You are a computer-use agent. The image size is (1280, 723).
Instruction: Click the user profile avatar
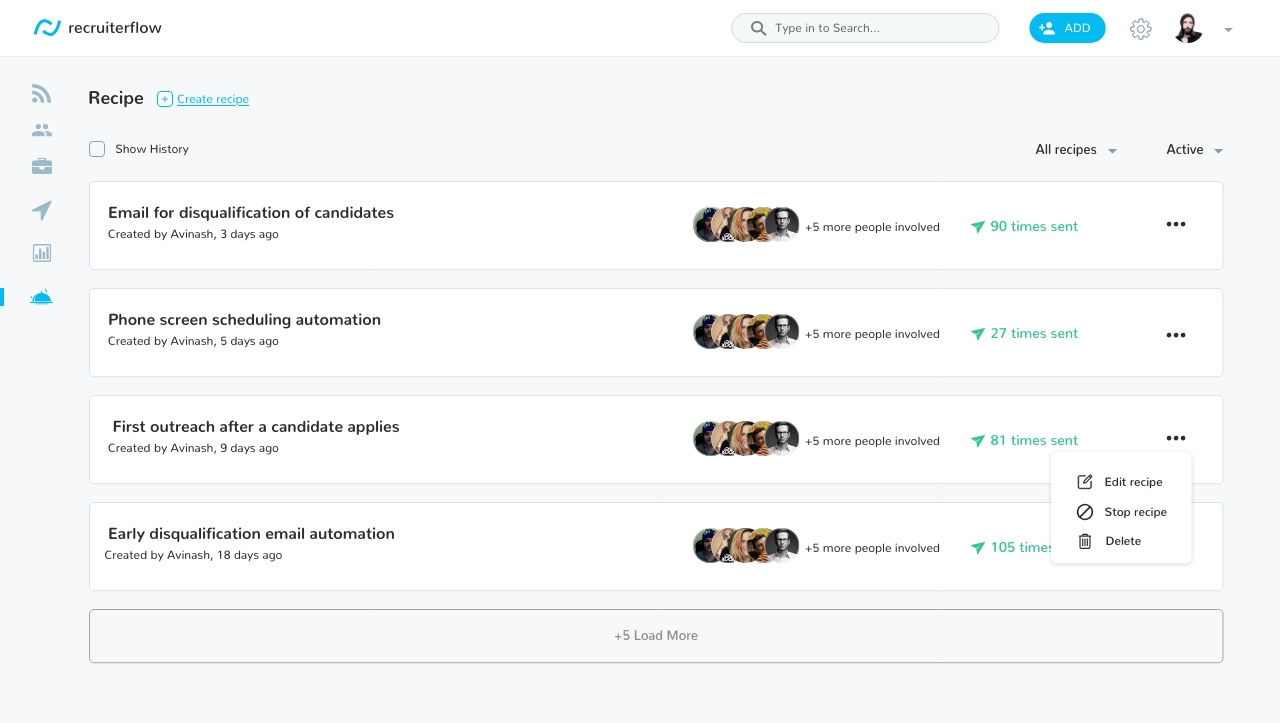(x=1188, y=28)
